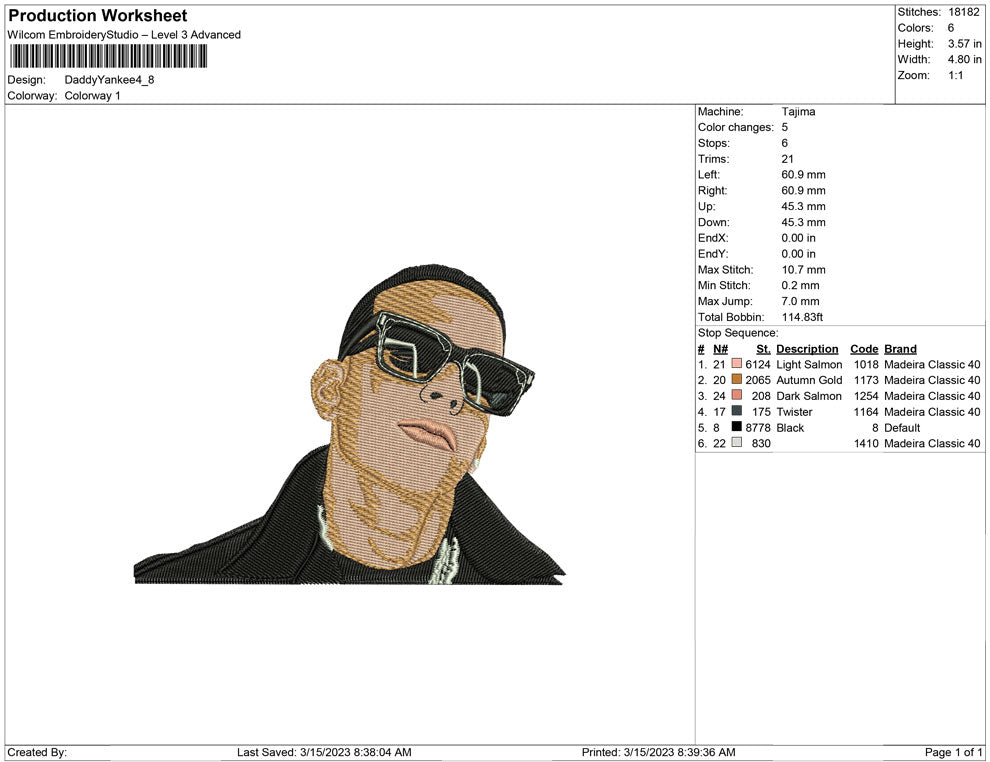The height and width of the screenshot is (762, 990).
Task: Click the Autumn Gold color swatch
Action: pyautogui.click(x=736, y=379)
